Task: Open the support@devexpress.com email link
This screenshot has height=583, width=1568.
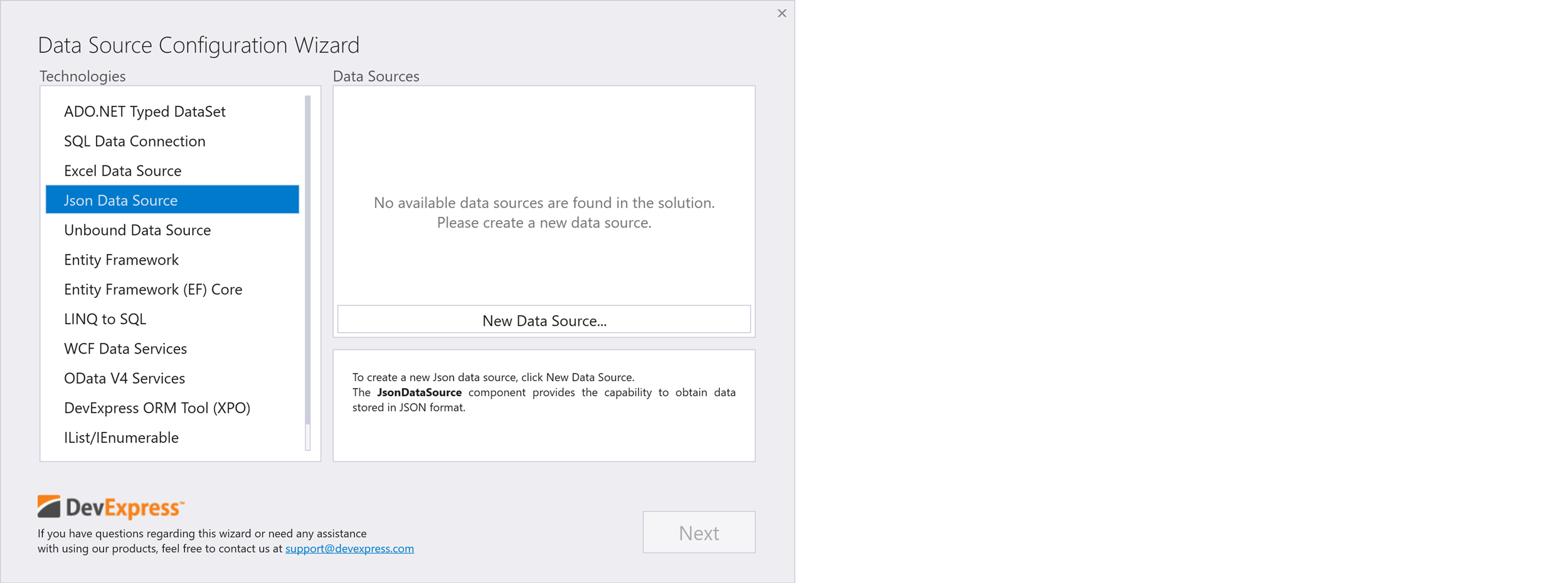Action: [349, 549]
